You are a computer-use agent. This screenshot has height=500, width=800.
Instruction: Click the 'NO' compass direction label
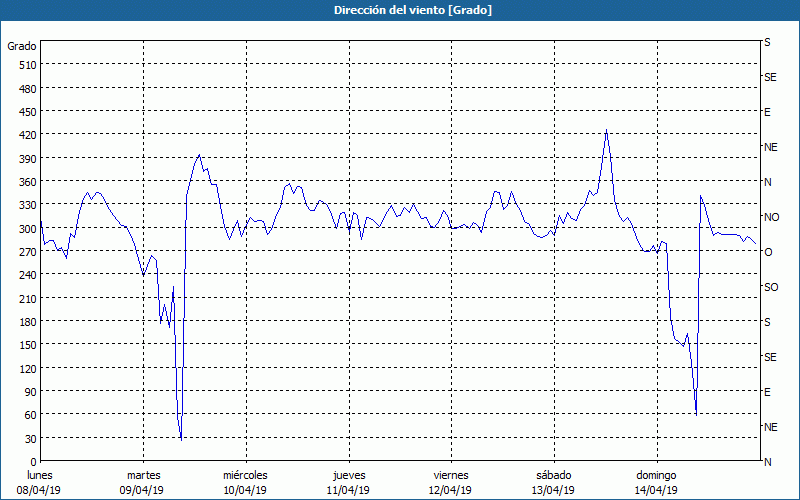point(771,217)
